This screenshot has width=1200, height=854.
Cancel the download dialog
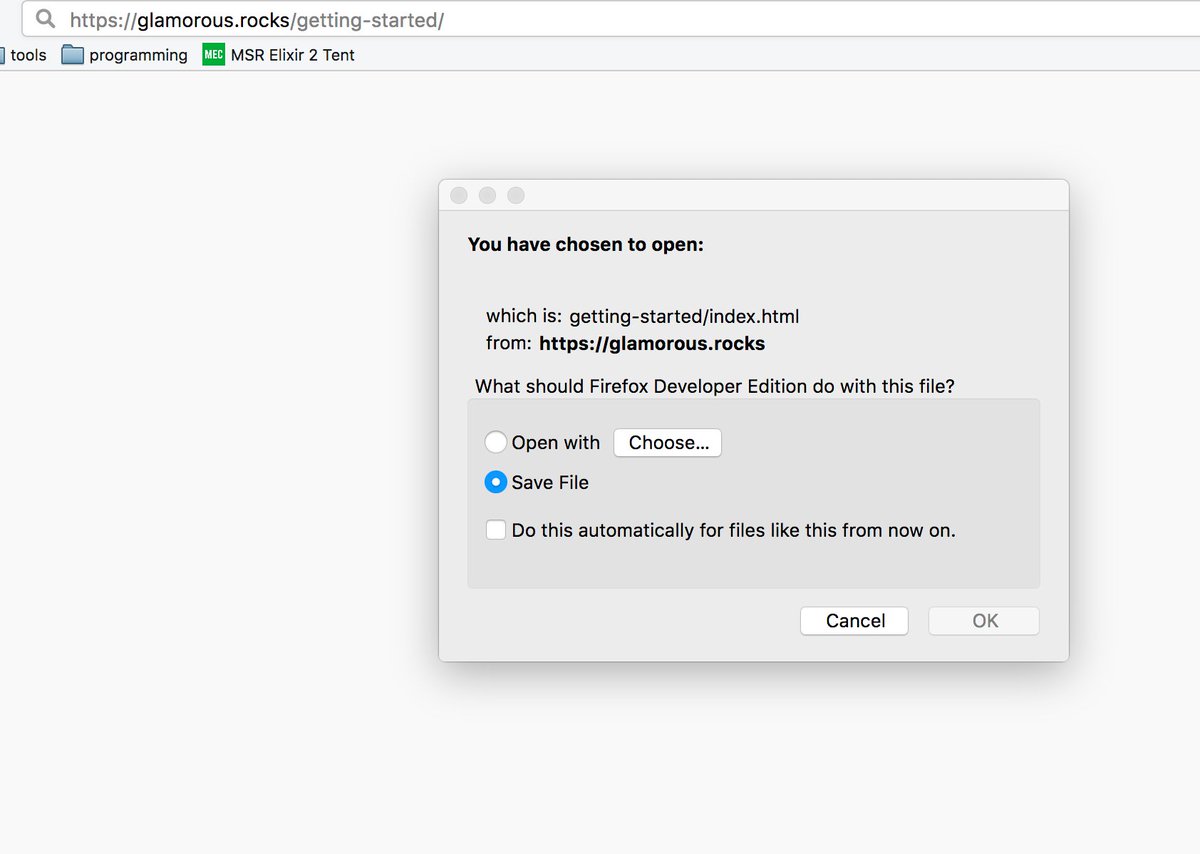pyautogui.click(x=855, y=621)
